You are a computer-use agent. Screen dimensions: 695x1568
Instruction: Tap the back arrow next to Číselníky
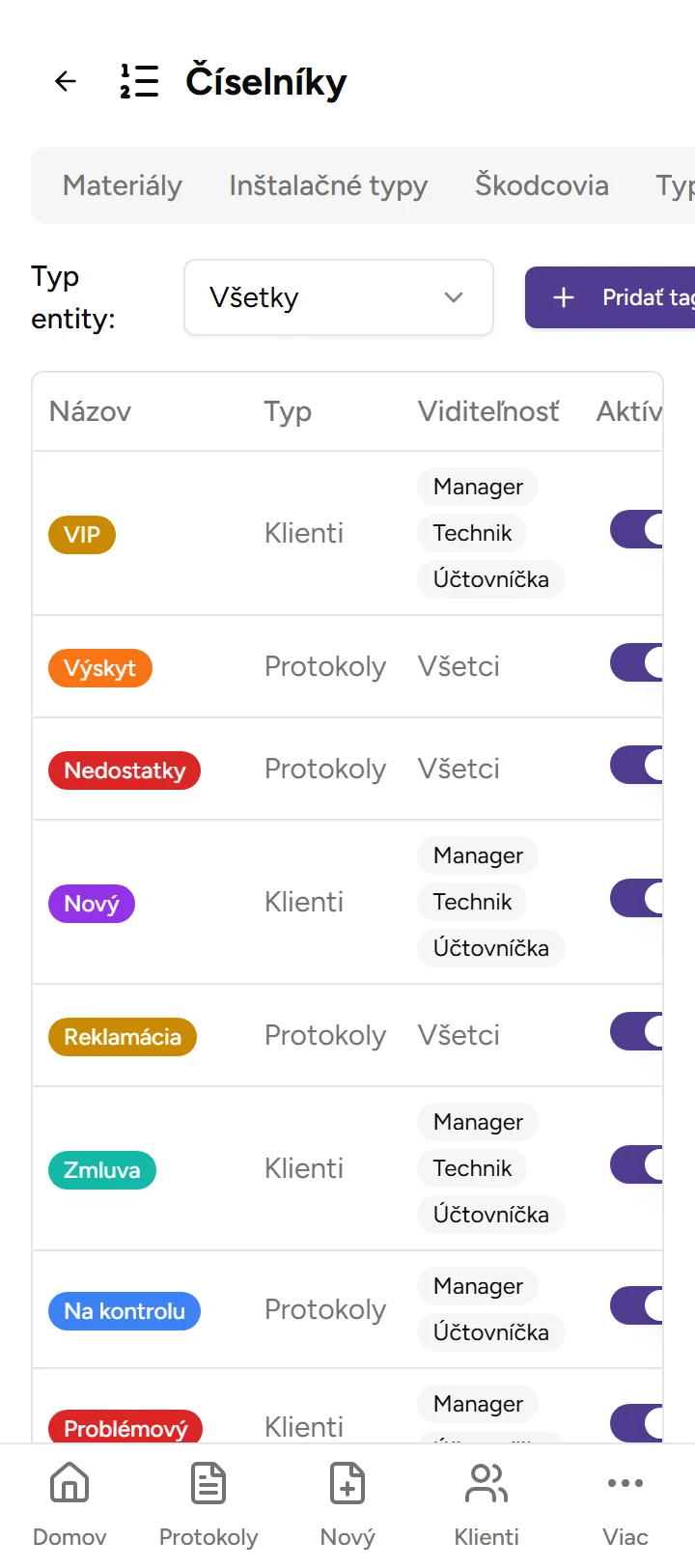[64, 81]
